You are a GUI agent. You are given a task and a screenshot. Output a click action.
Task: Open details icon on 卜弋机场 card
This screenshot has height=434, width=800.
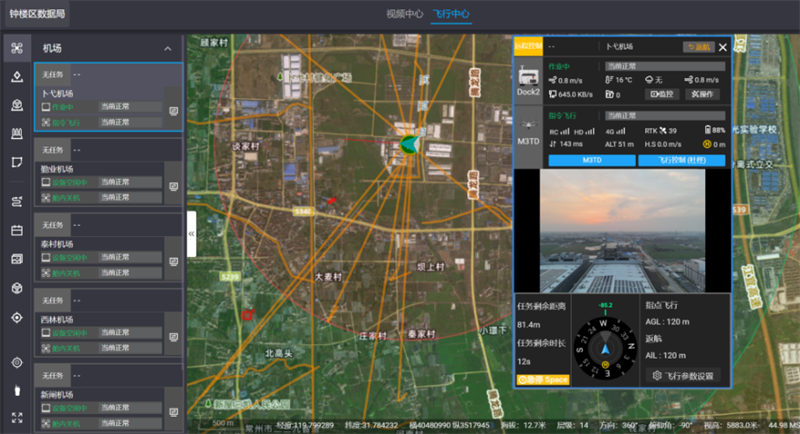click(x=173, y=111)
